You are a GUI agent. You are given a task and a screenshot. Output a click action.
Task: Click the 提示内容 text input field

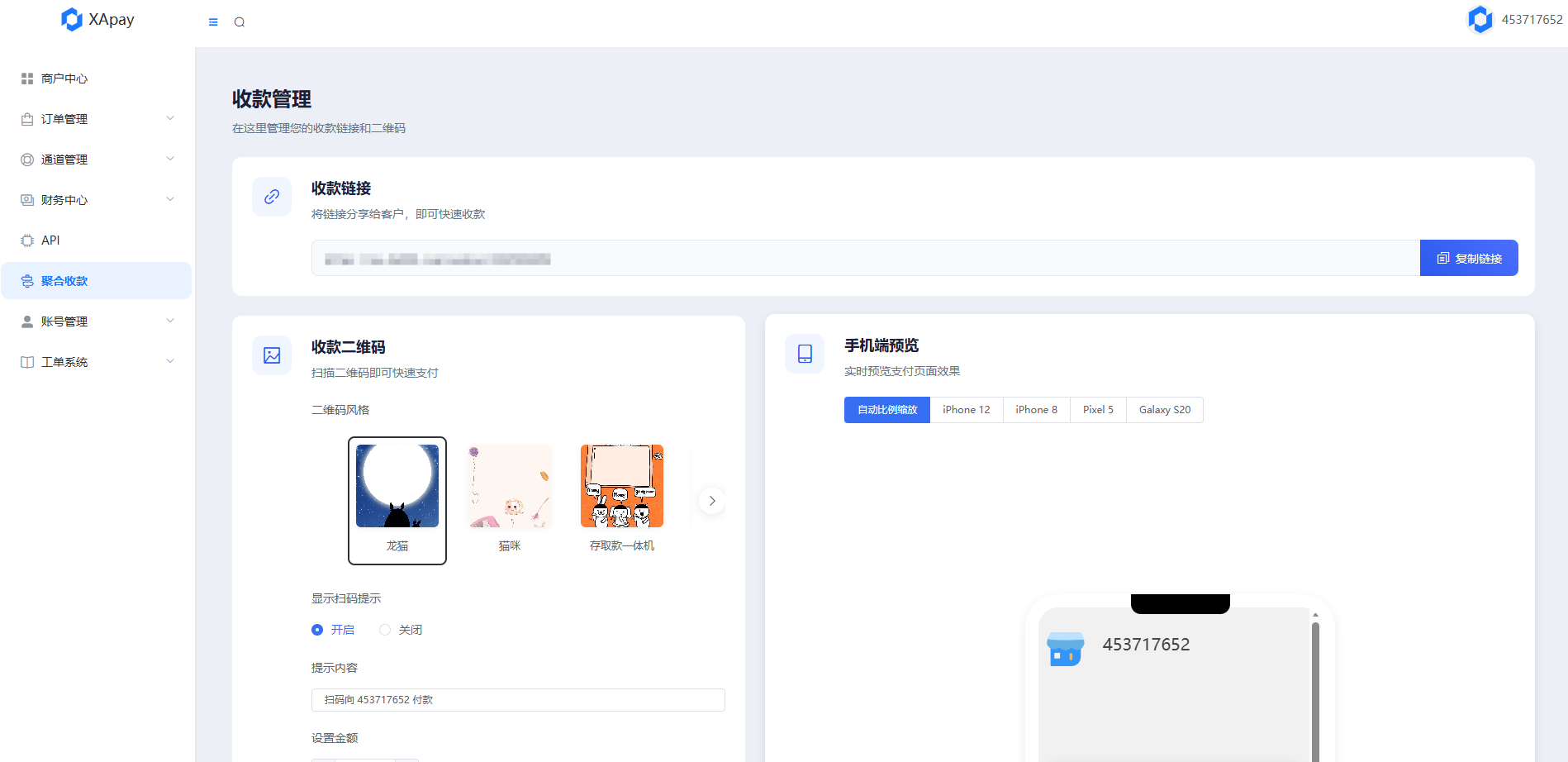(x=518, y=700)
